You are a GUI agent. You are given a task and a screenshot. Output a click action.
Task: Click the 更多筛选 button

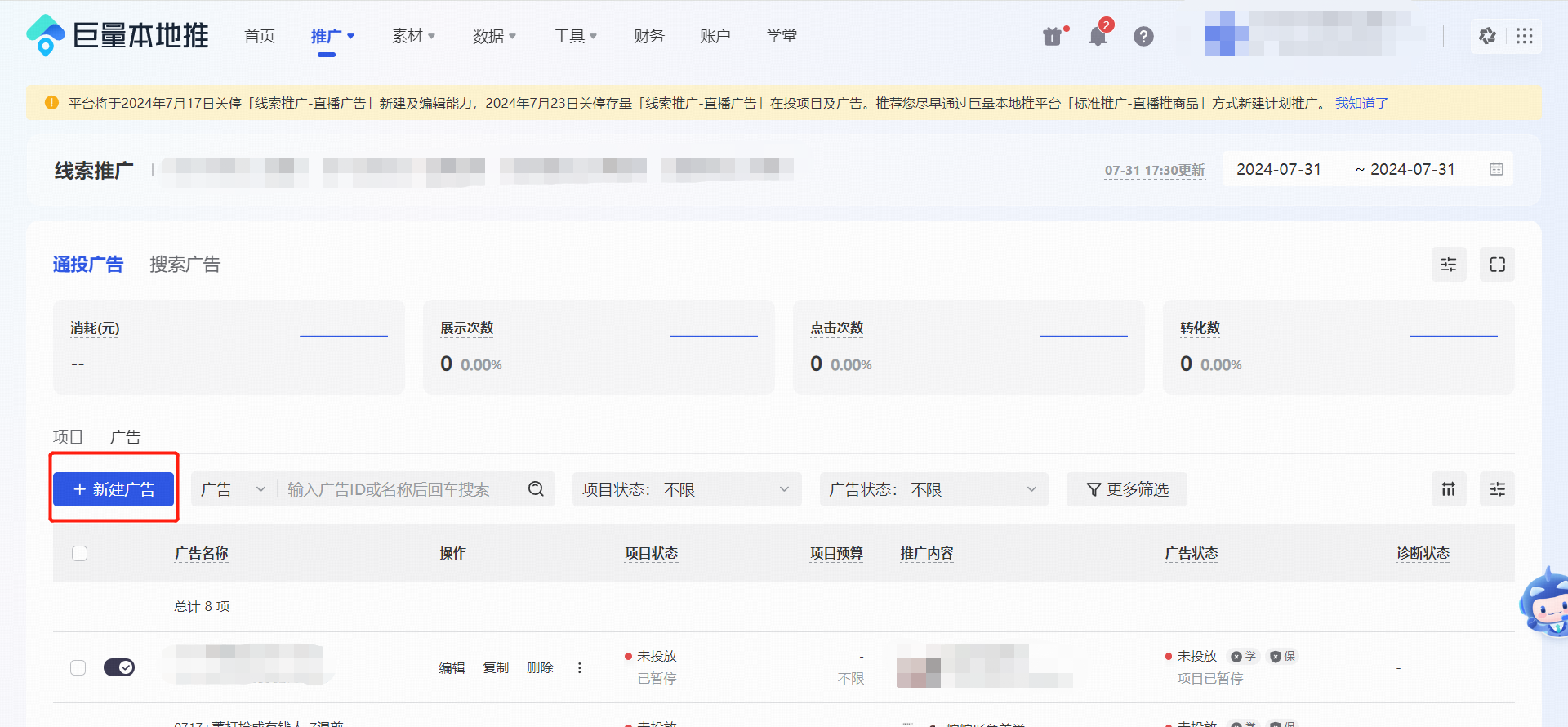pyautogui.click(x=1127, y=489)
